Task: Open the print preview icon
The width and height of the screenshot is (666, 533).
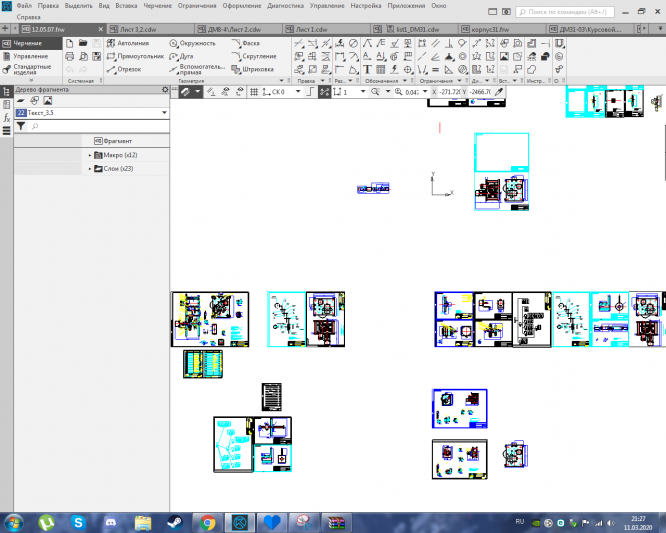Action: [83, 56]
